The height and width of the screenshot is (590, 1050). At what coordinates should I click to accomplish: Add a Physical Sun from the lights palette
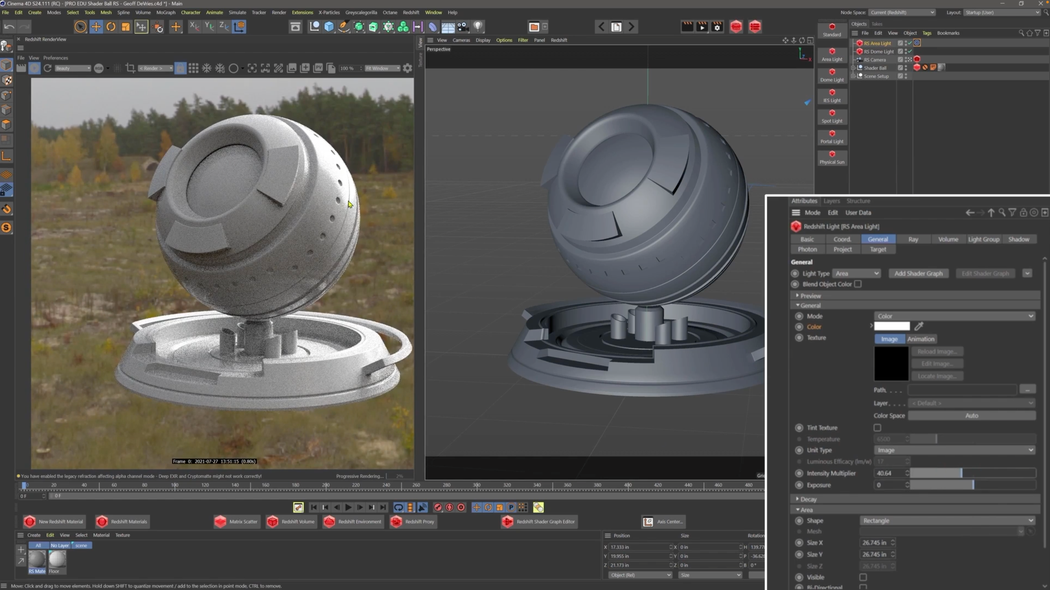(x=832, y=158)
